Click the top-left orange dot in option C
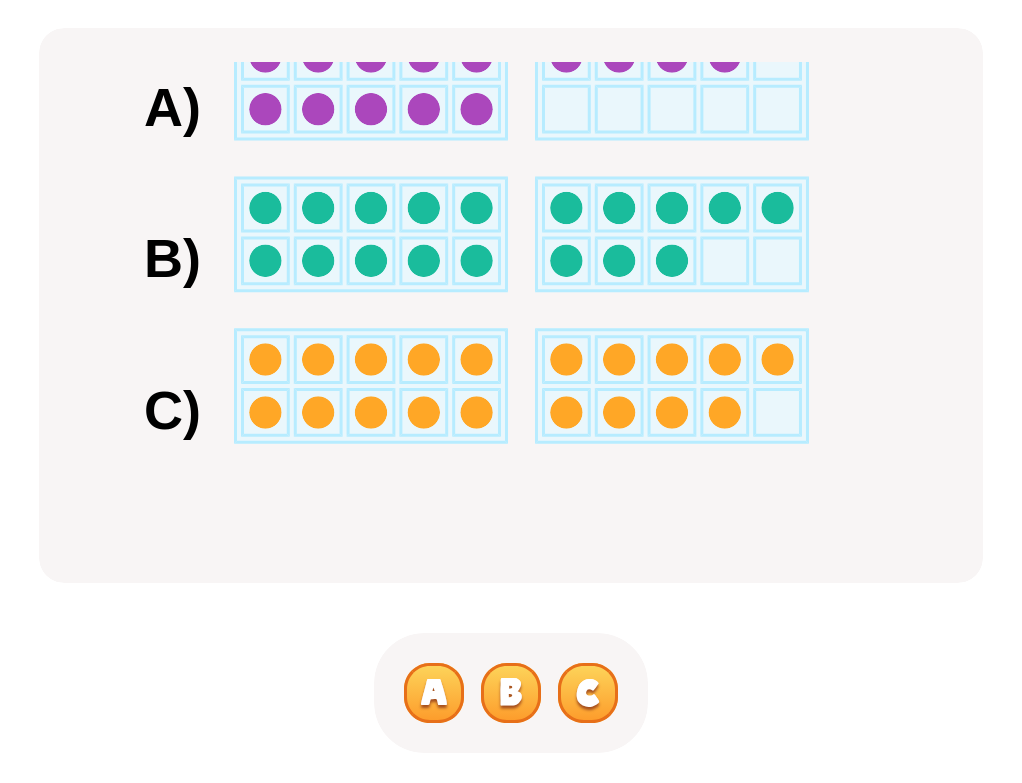This screenshot has width=1022, height=783. point(266,358)
